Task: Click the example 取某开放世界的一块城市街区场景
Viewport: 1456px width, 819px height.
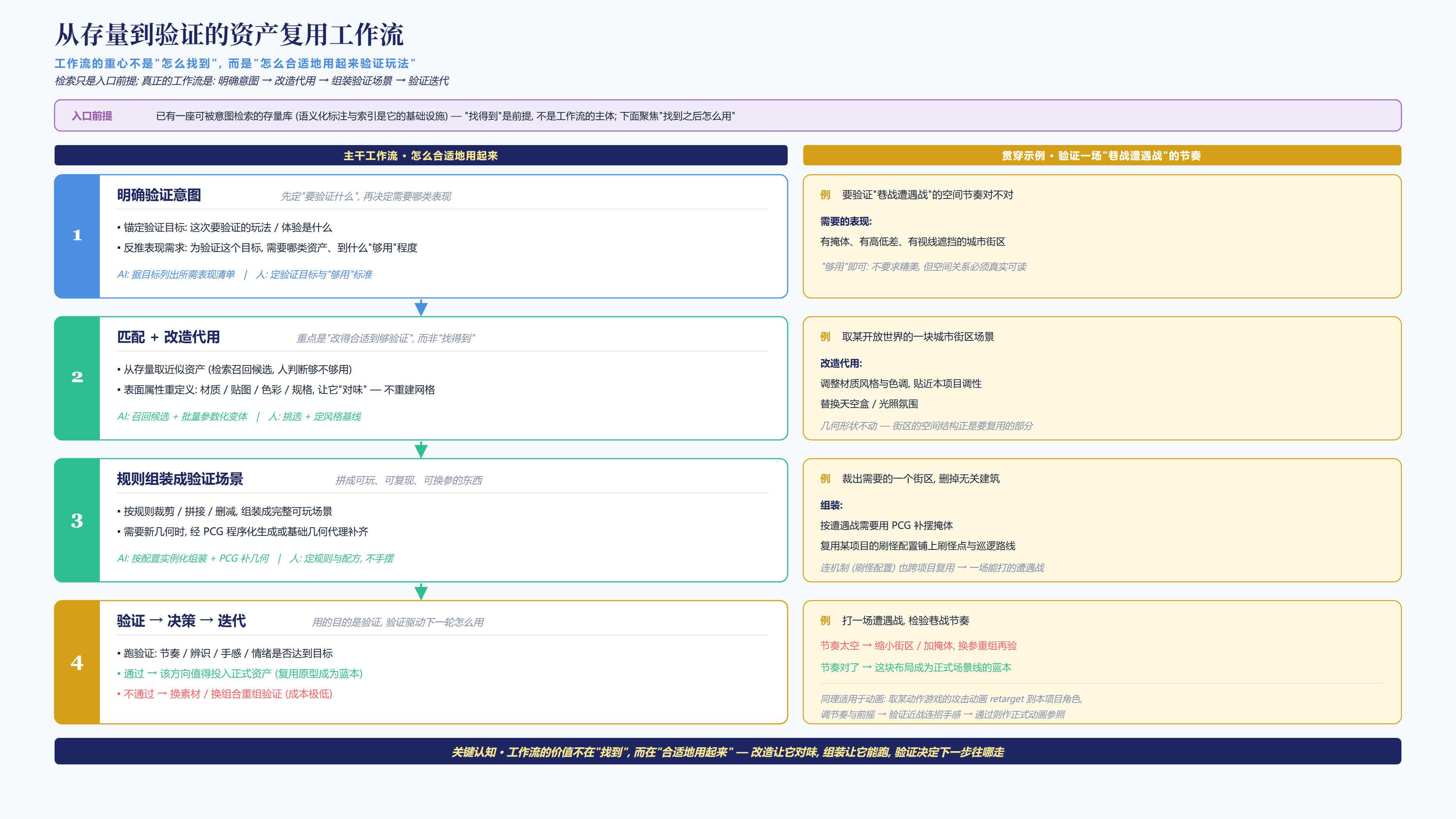Action: pyautogui.click(x=918, y=336)
